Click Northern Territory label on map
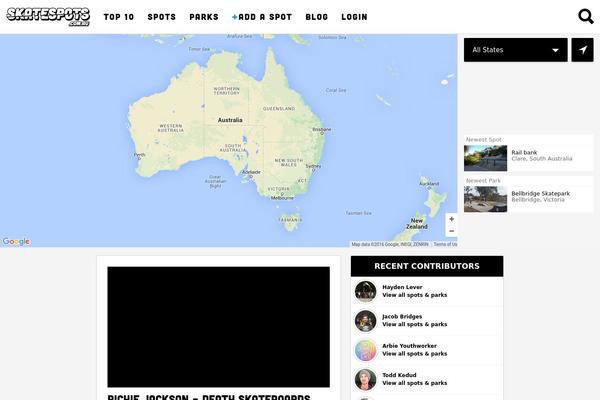 227,91
